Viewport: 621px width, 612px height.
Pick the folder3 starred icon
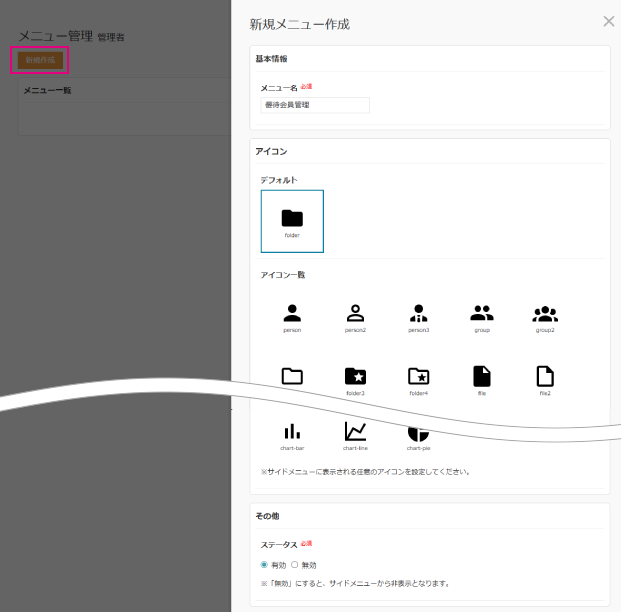[x=355, y=376]
